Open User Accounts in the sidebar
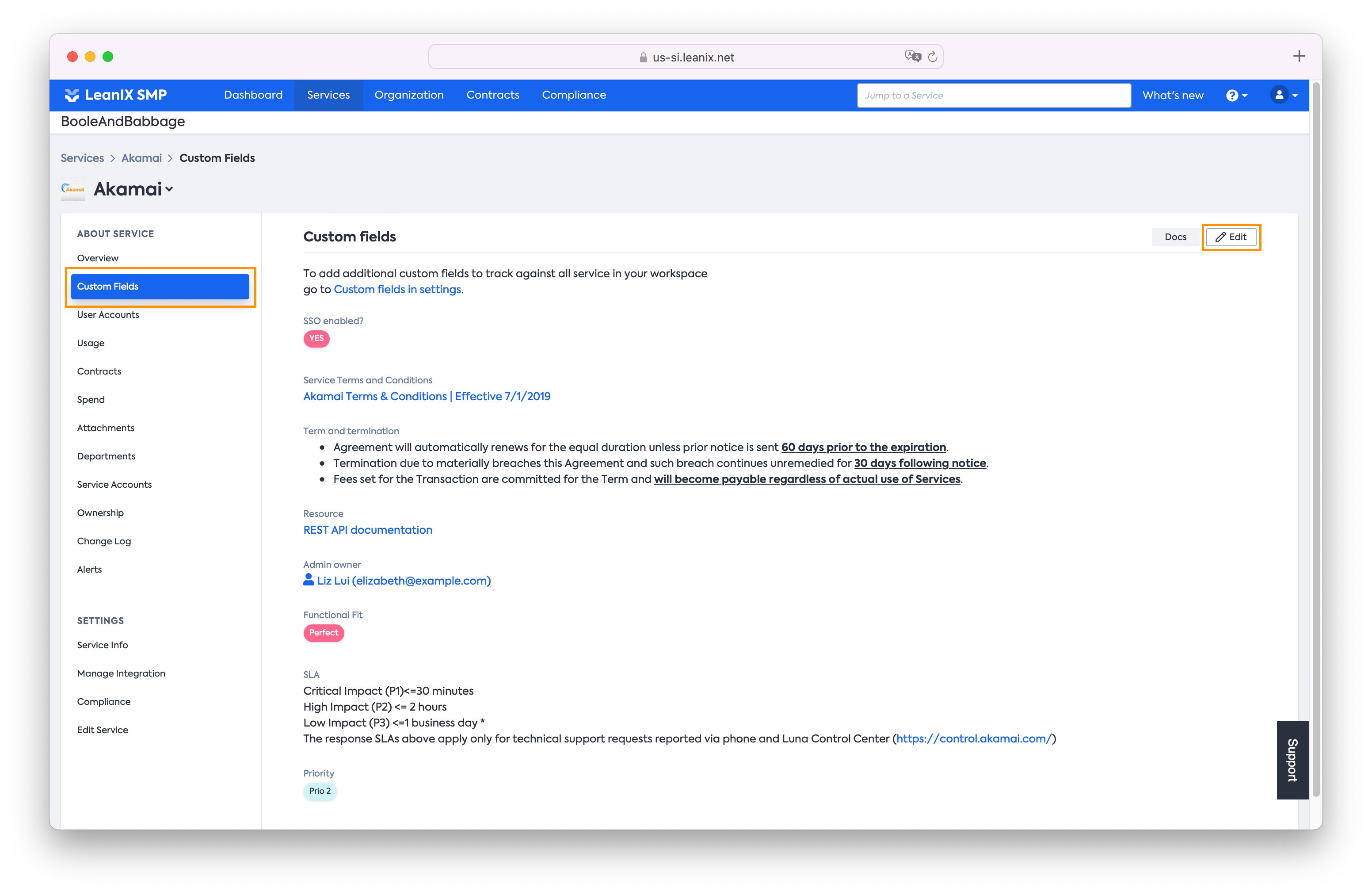This screenshot has width=1372, height=895. [108, 315]
